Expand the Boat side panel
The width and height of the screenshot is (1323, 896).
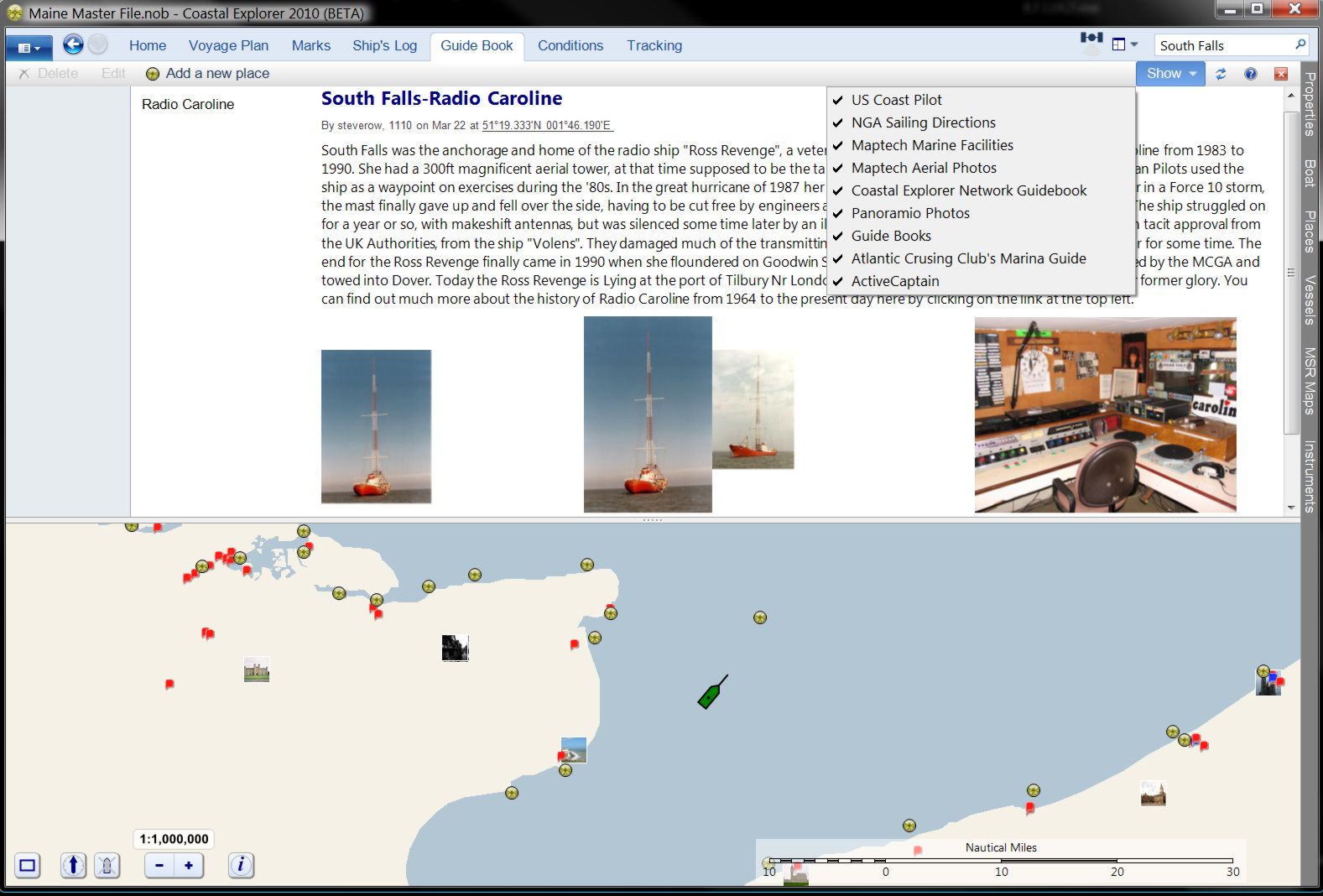click(1310, 172)
